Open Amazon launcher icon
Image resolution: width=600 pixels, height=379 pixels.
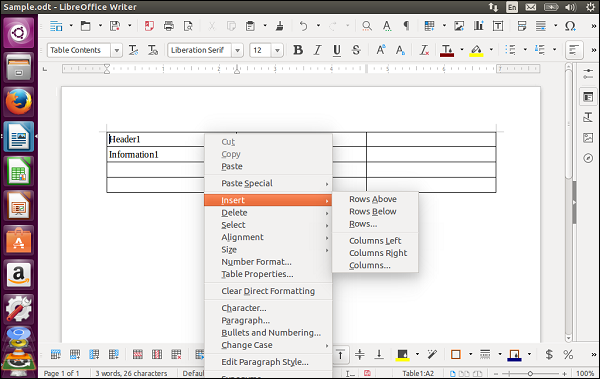coord(18,274)
